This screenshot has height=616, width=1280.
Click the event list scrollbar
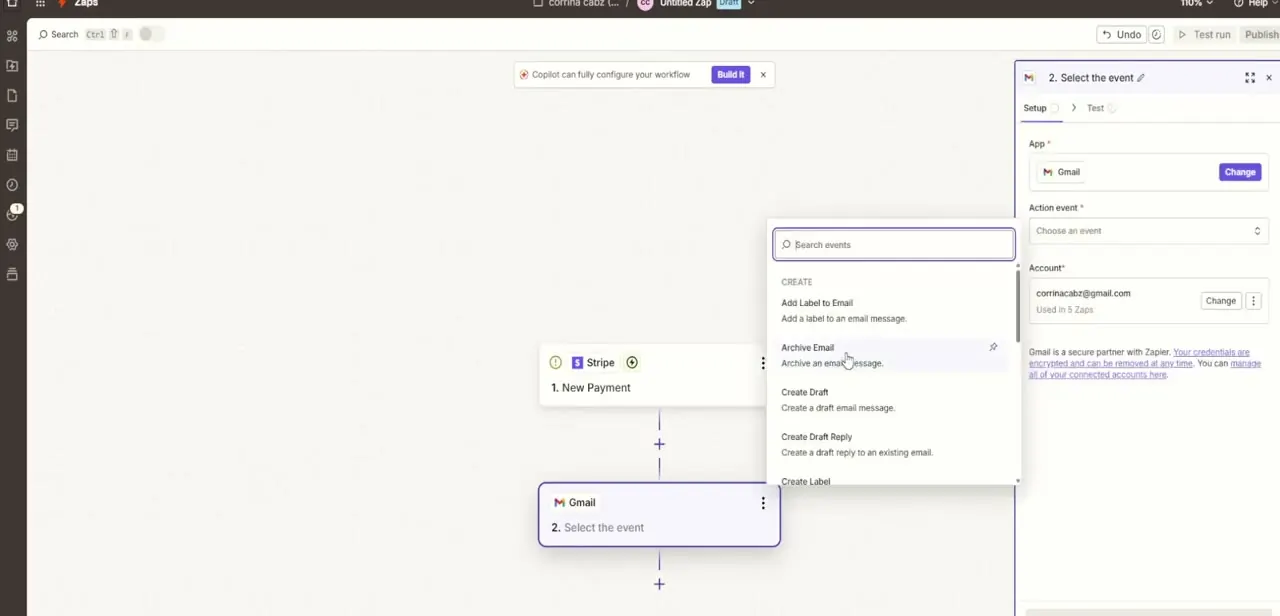(x=1018, y=306)
